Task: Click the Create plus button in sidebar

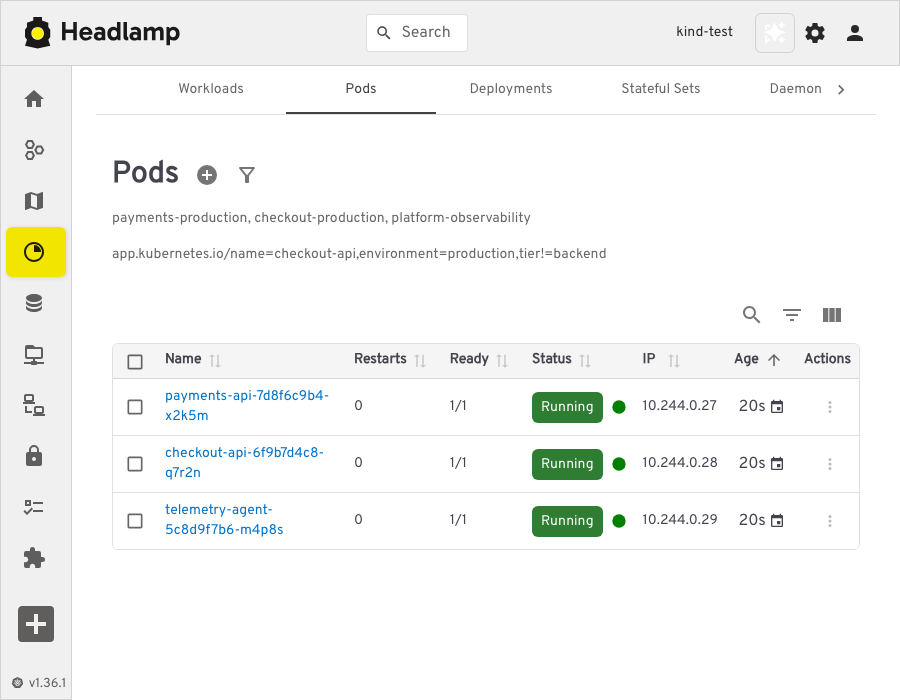Action: click(36, 624)
